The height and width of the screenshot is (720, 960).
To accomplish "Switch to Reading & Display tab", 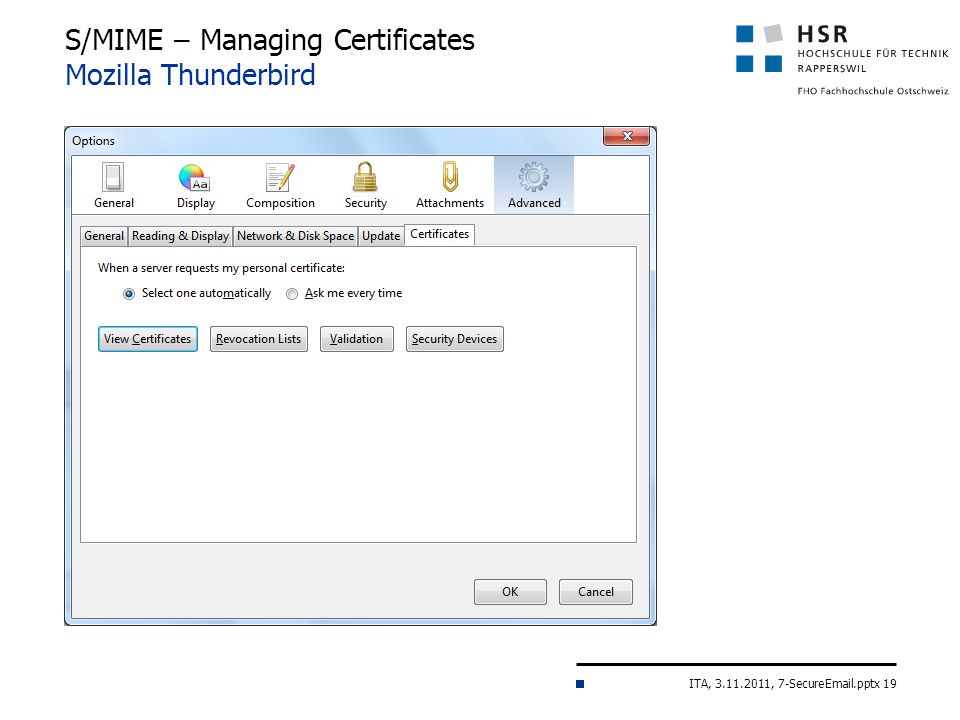I will pos(180,236).
